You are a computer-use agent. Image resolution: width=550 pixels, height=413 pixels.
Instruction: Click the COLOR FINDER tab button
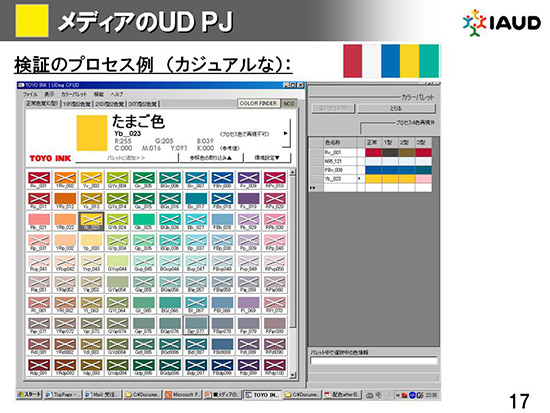coord(259,104)
